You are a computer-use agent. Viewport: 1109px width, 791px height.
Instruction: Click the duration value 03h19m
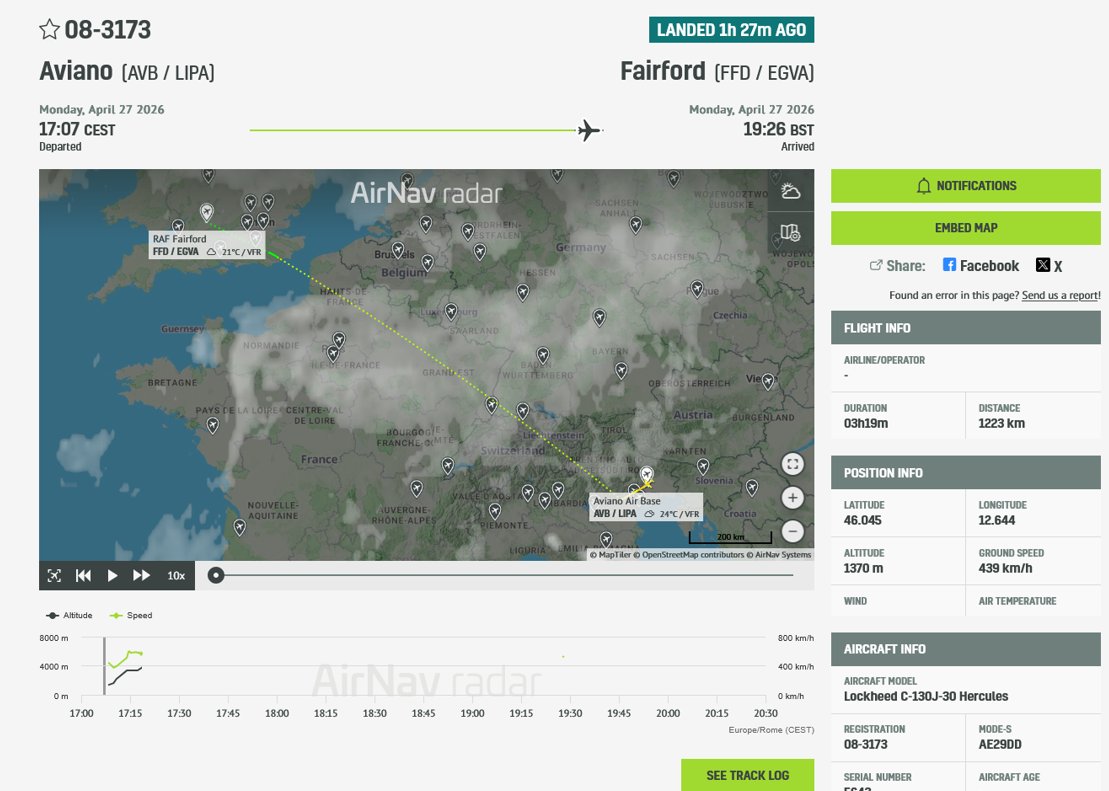coord(866,423)
